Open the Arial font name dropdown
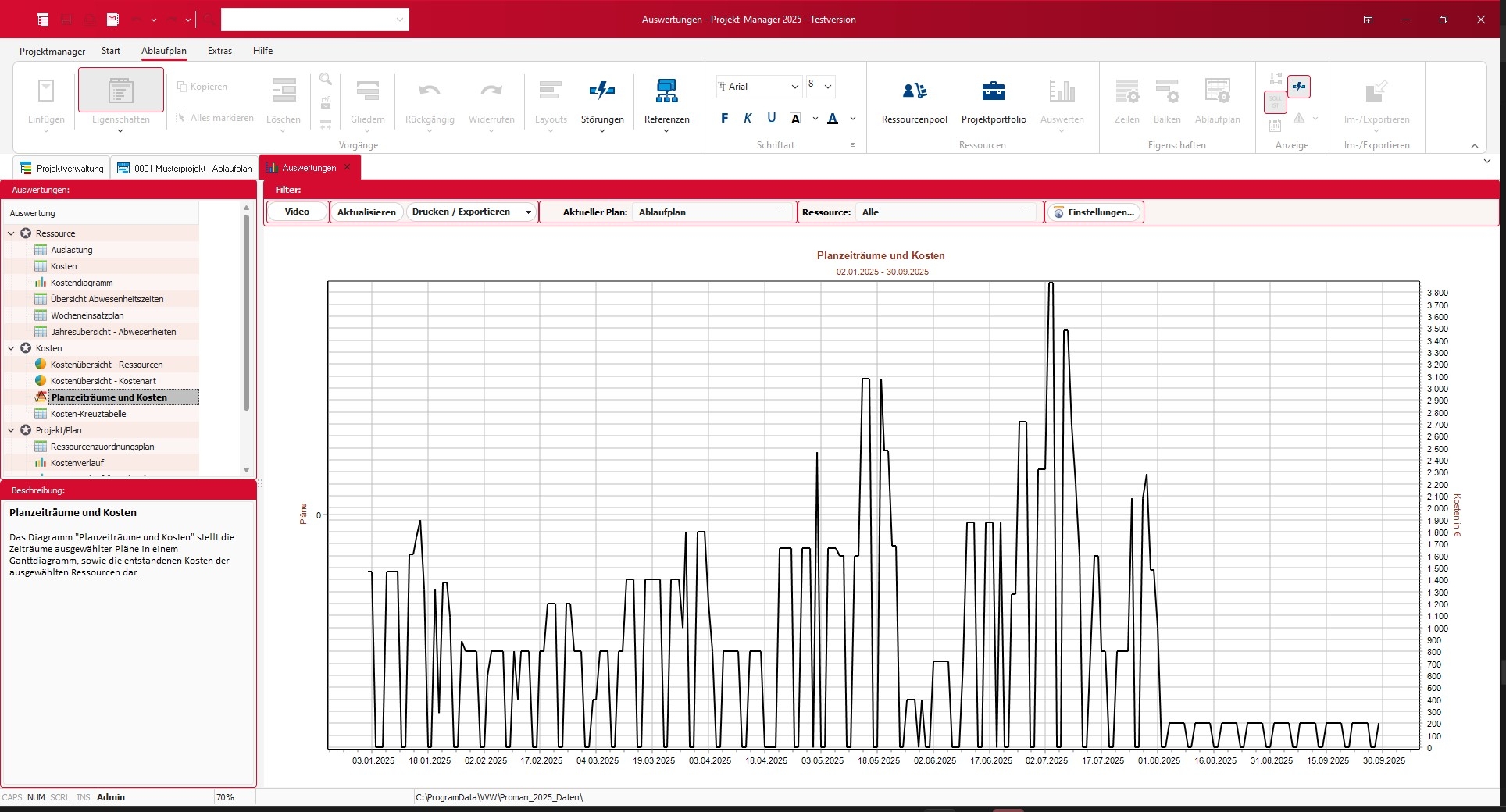The height and width of the screenshot is (812, 1506). click(x=794, y=87)
